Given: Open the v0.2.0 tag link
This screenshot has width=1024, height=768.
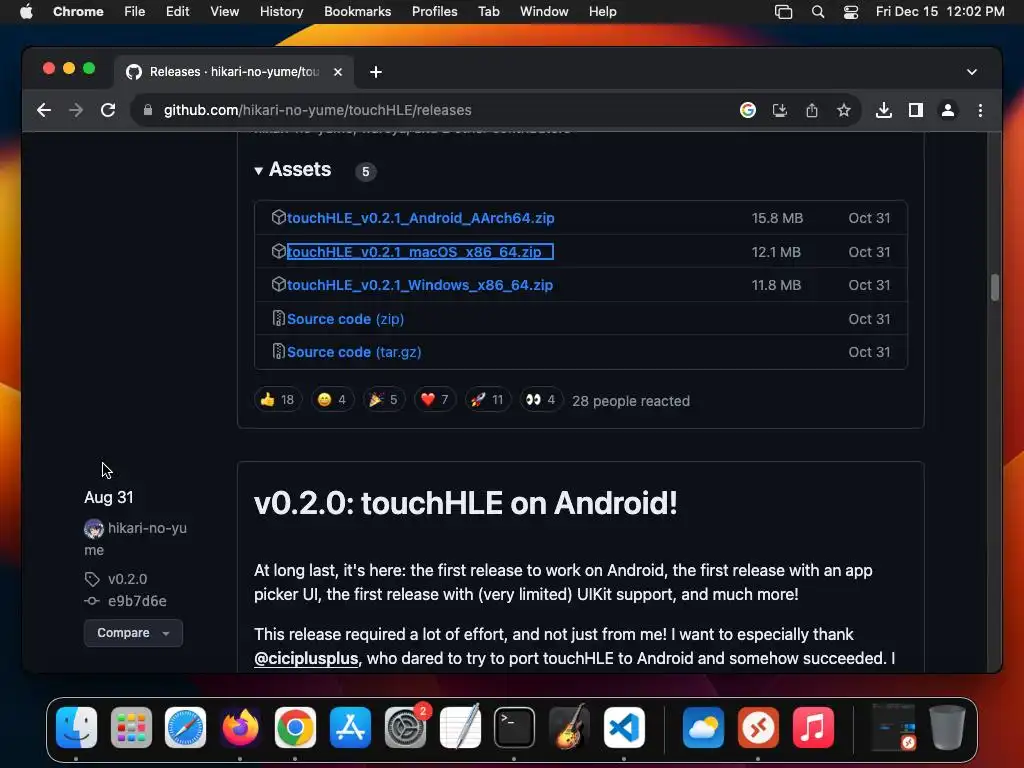Looking at the screenshot, I should tap(127, 579).
